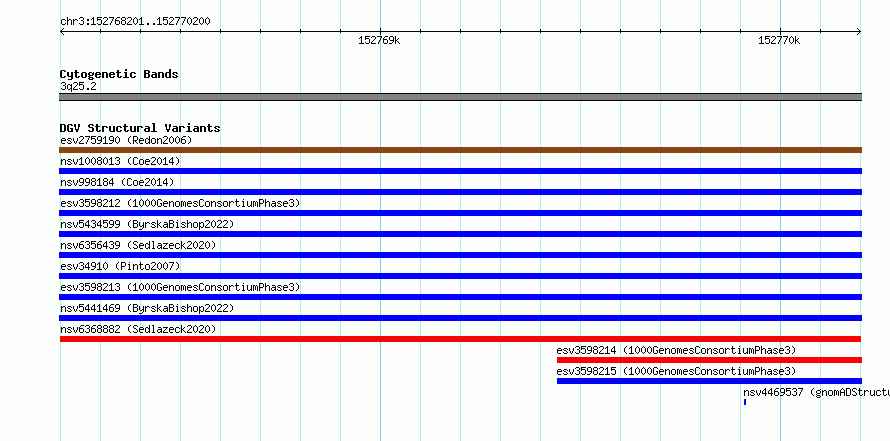Click the blue bar under esv3598213
Viewport: 890px width, 441px height.
pos(460,297)
